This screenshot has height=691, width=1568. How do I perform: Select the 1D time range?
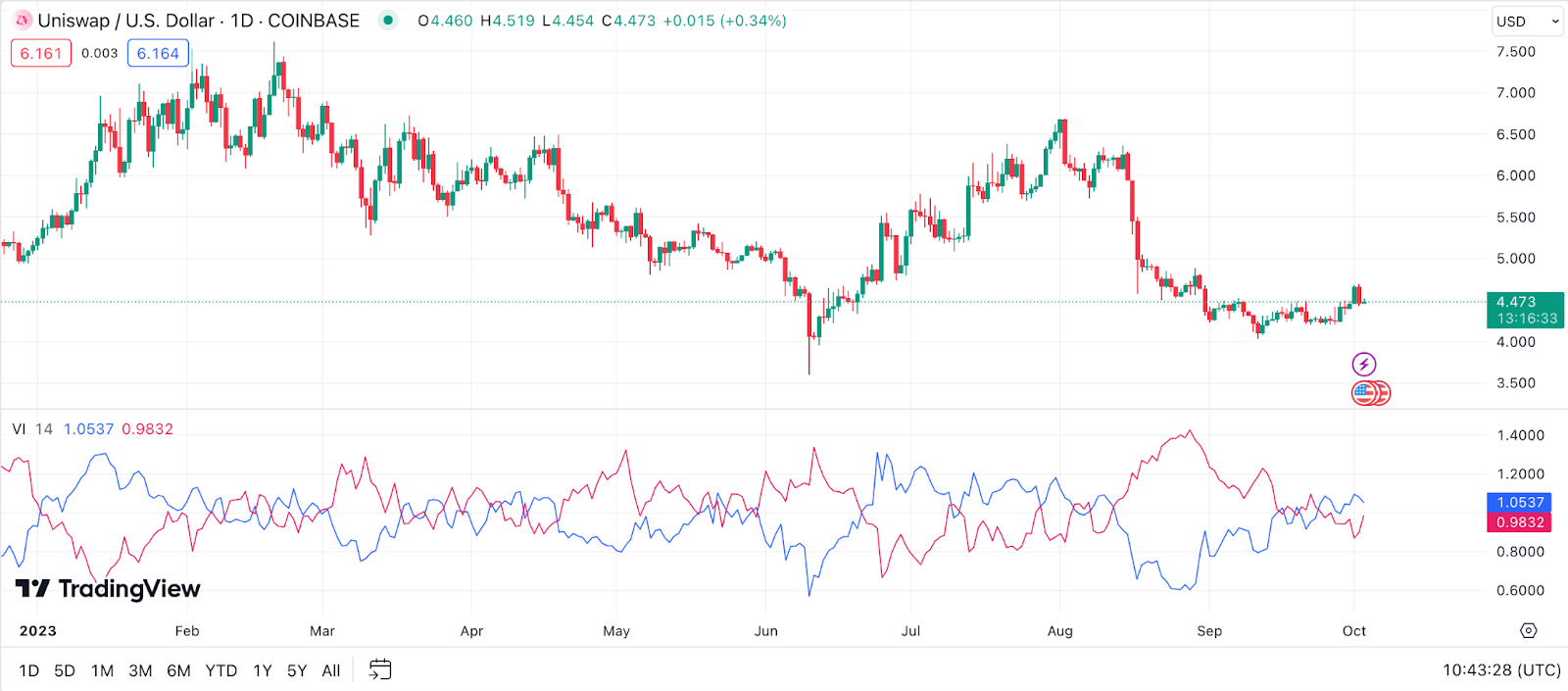point(29,670)
